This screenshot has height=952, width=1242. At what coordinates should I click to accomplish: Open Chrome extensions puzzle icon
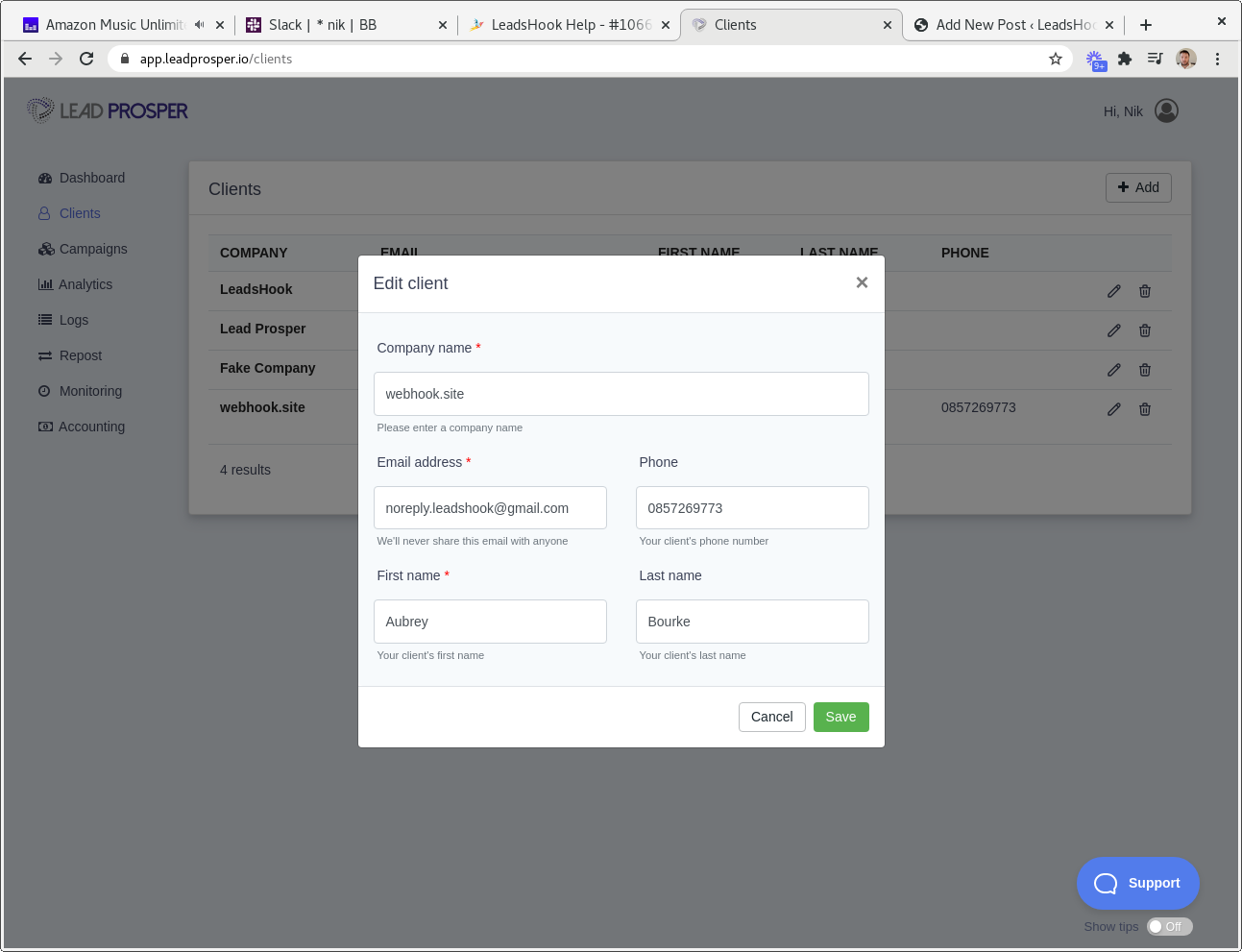(x=1125, y=59)
